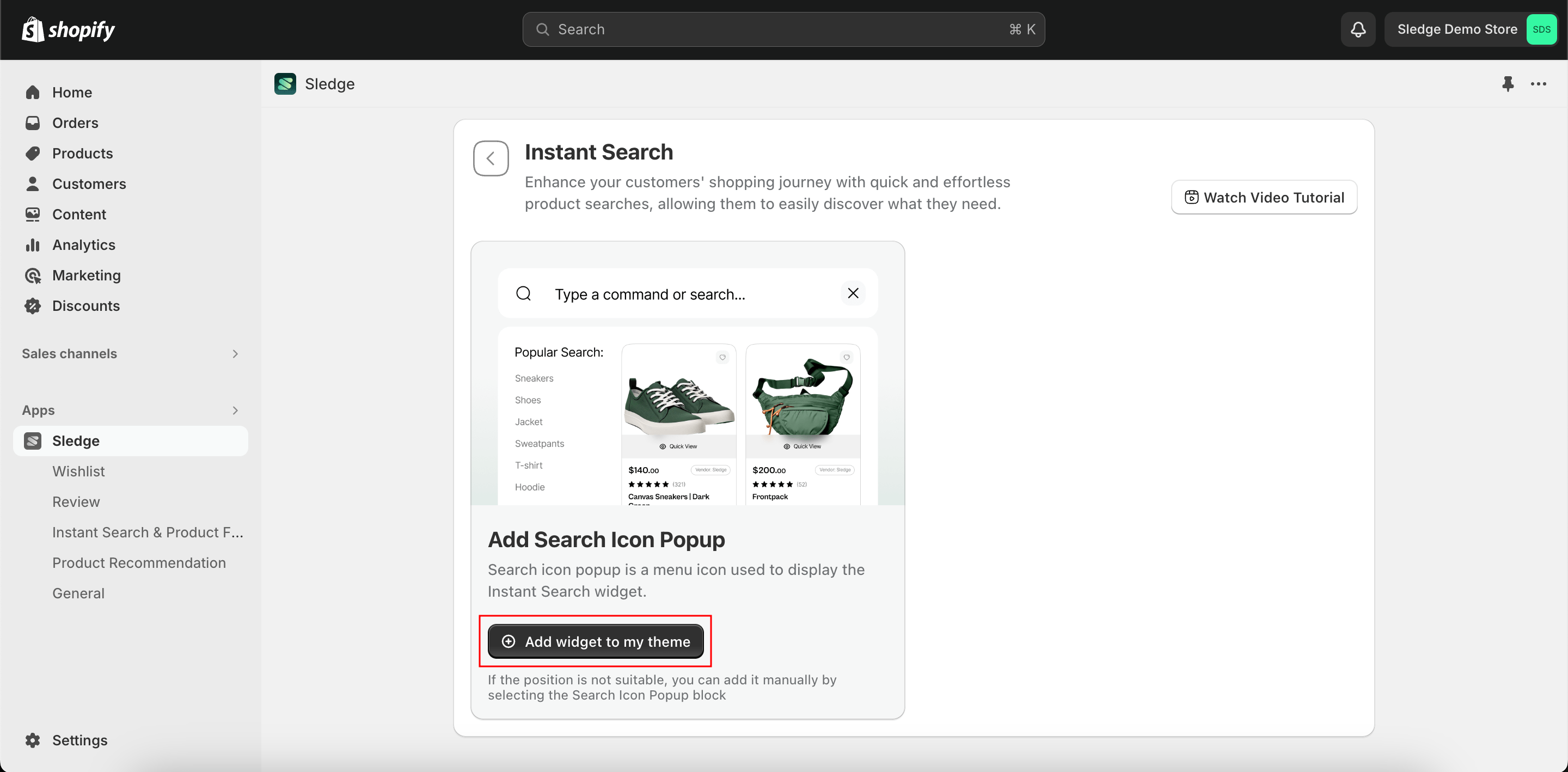Viewport: 1568px width, 772px height.
Task: Close the preview search box with X
Action: point(853,293)
